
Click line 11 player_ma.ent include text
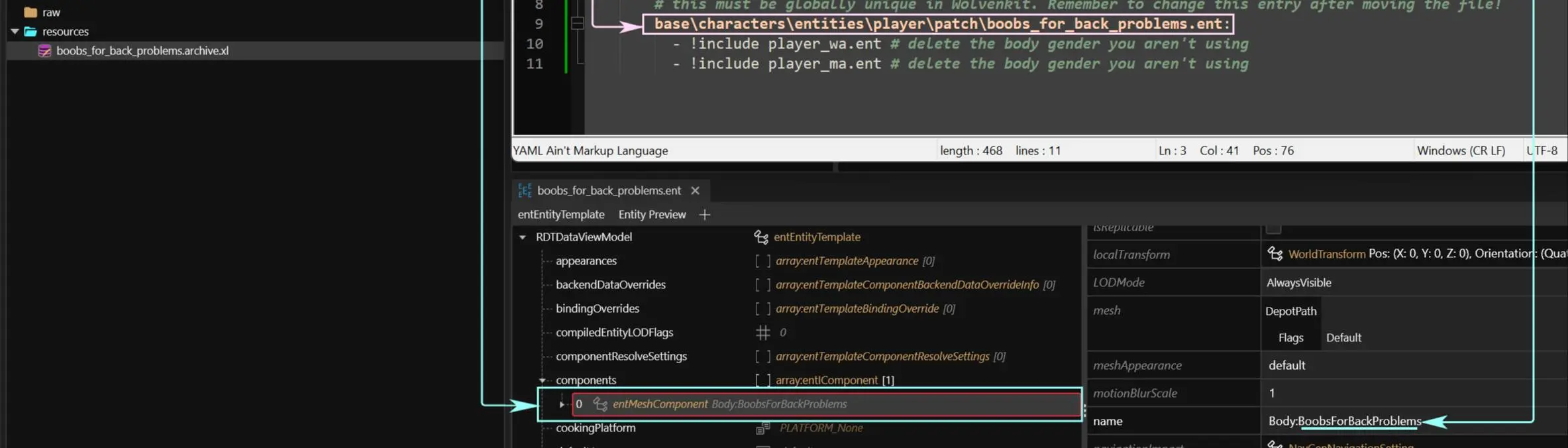click(785, 64)
